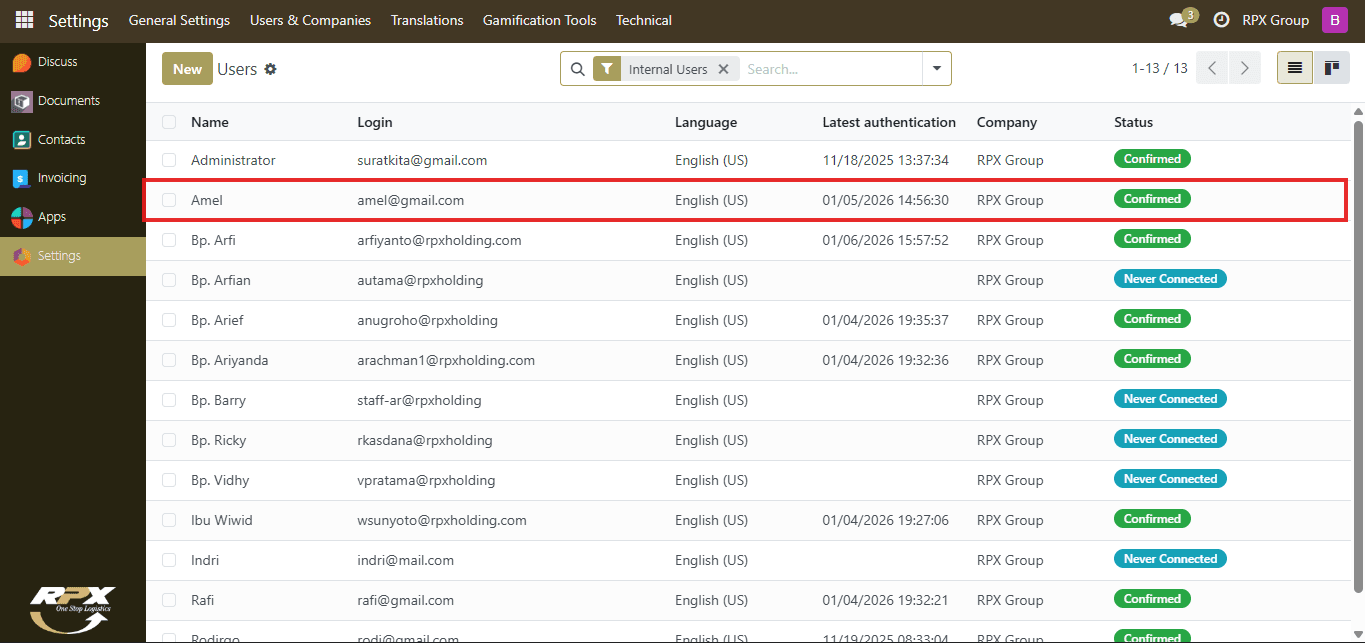
Task: Open the Technical menu
Action: click(x=644, y=20)
